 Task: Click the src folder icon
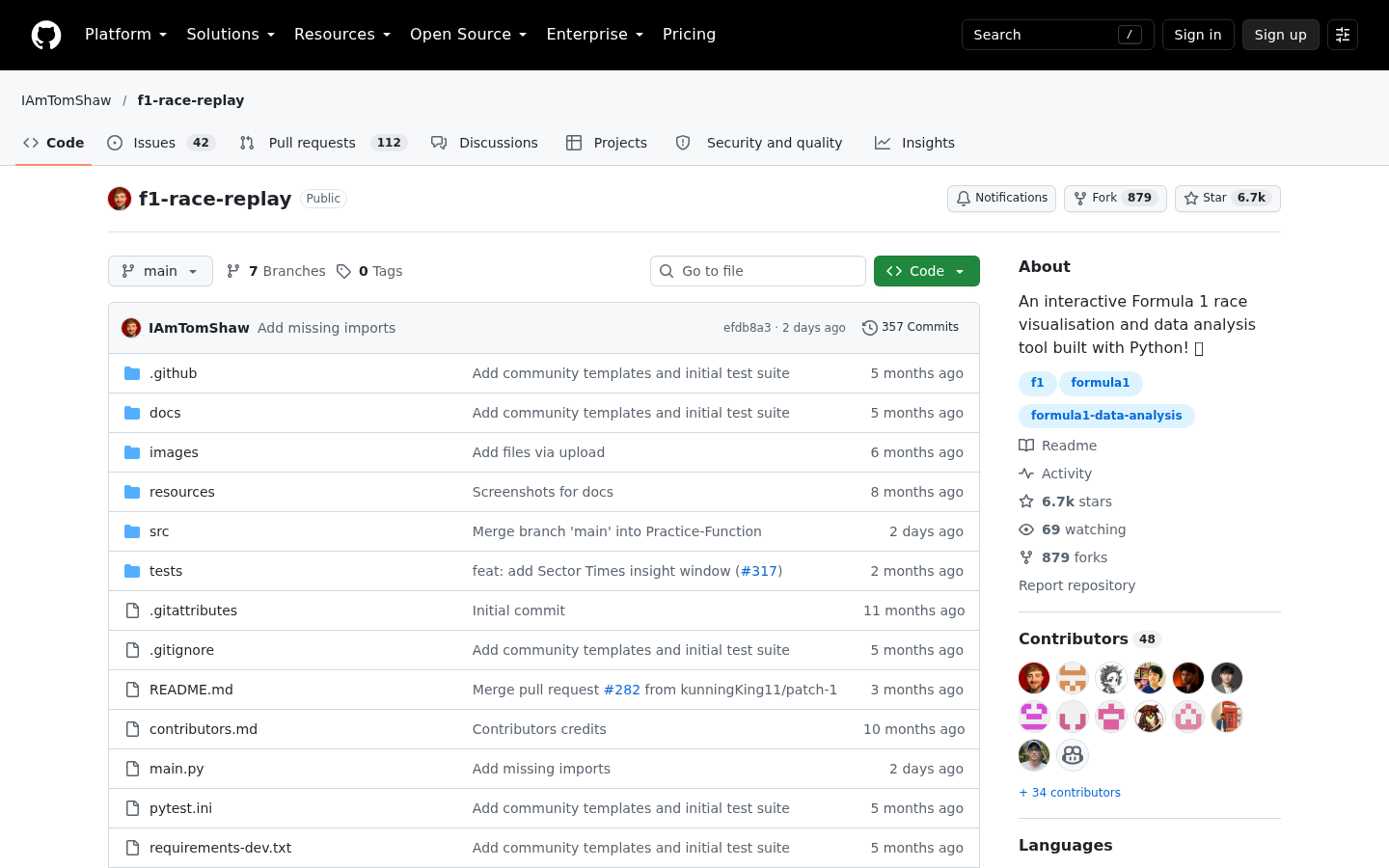click(132, 531)
